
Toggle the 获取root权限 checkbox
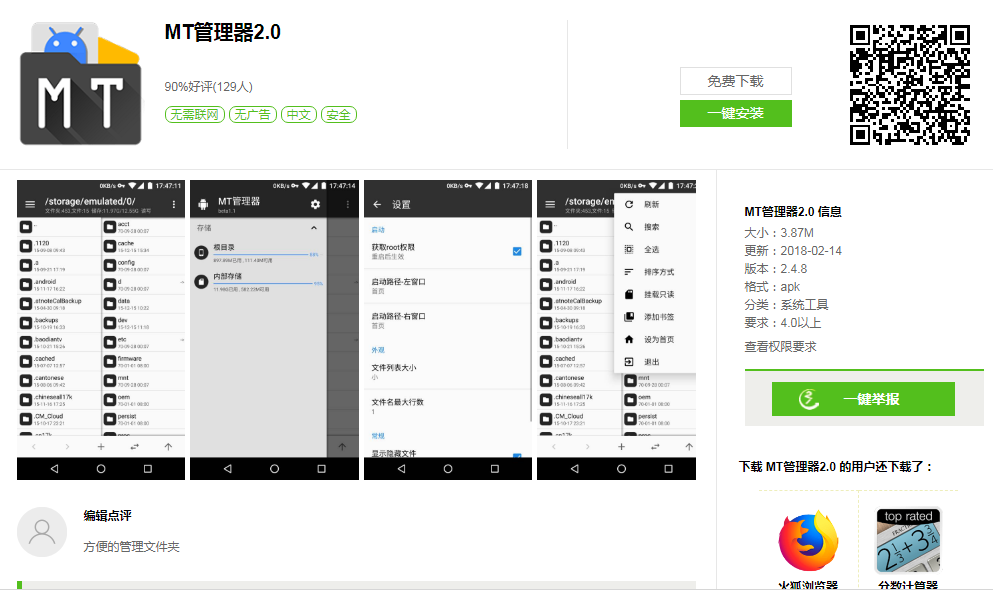click(x=517, y=251)
